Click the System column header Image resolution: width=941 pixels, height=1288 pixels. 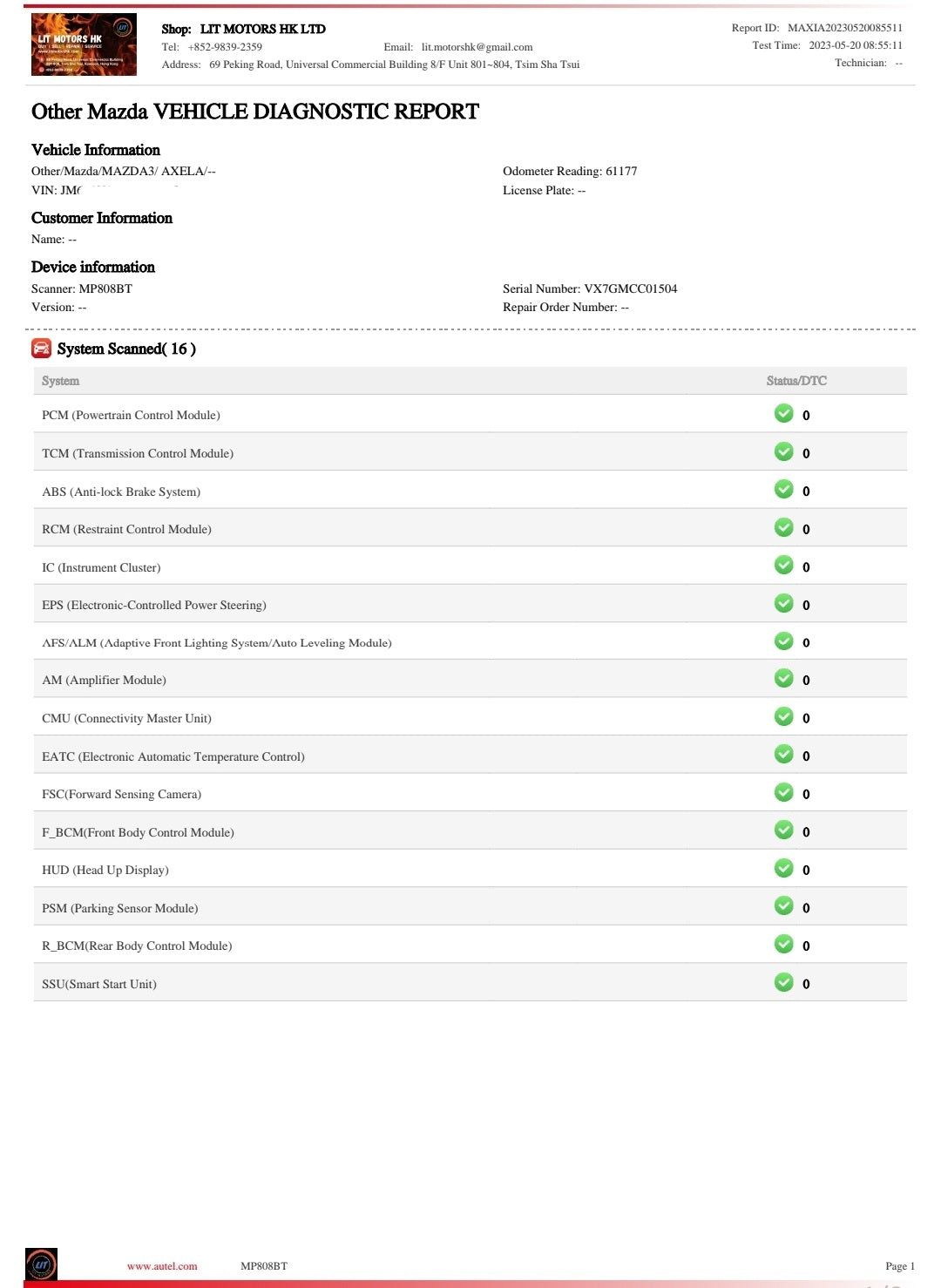click(60, 381)
